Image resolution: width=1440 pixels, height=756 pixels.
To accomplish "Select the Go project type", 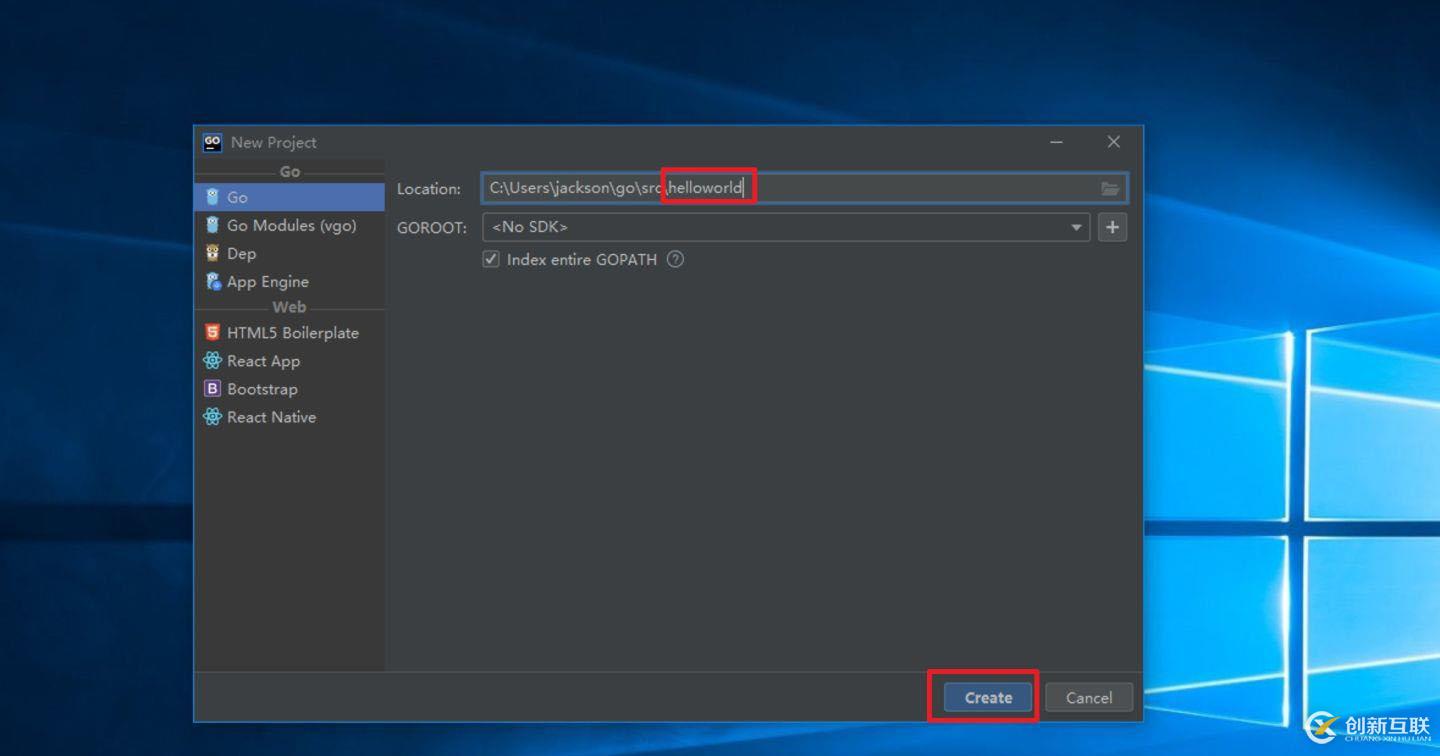I will [x=289, y=197].
